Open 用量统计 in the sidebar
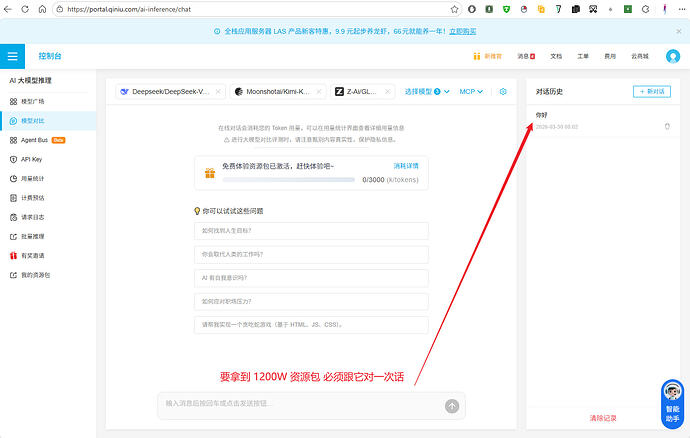 tap(33, 178)
